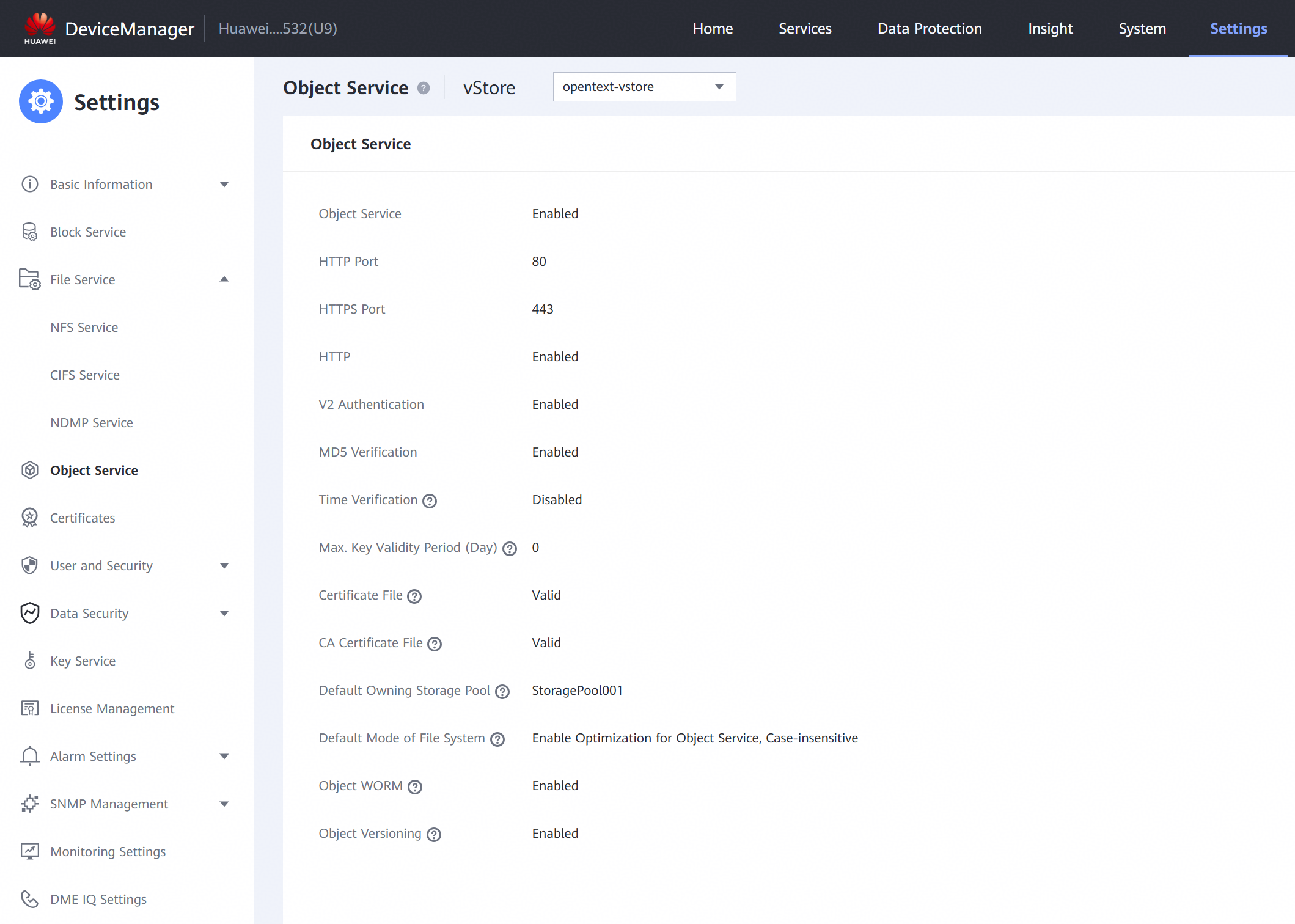1295x924 pixels.
Task: Open the Services tab
Action: pyautogui.click(x=805, y=28)
